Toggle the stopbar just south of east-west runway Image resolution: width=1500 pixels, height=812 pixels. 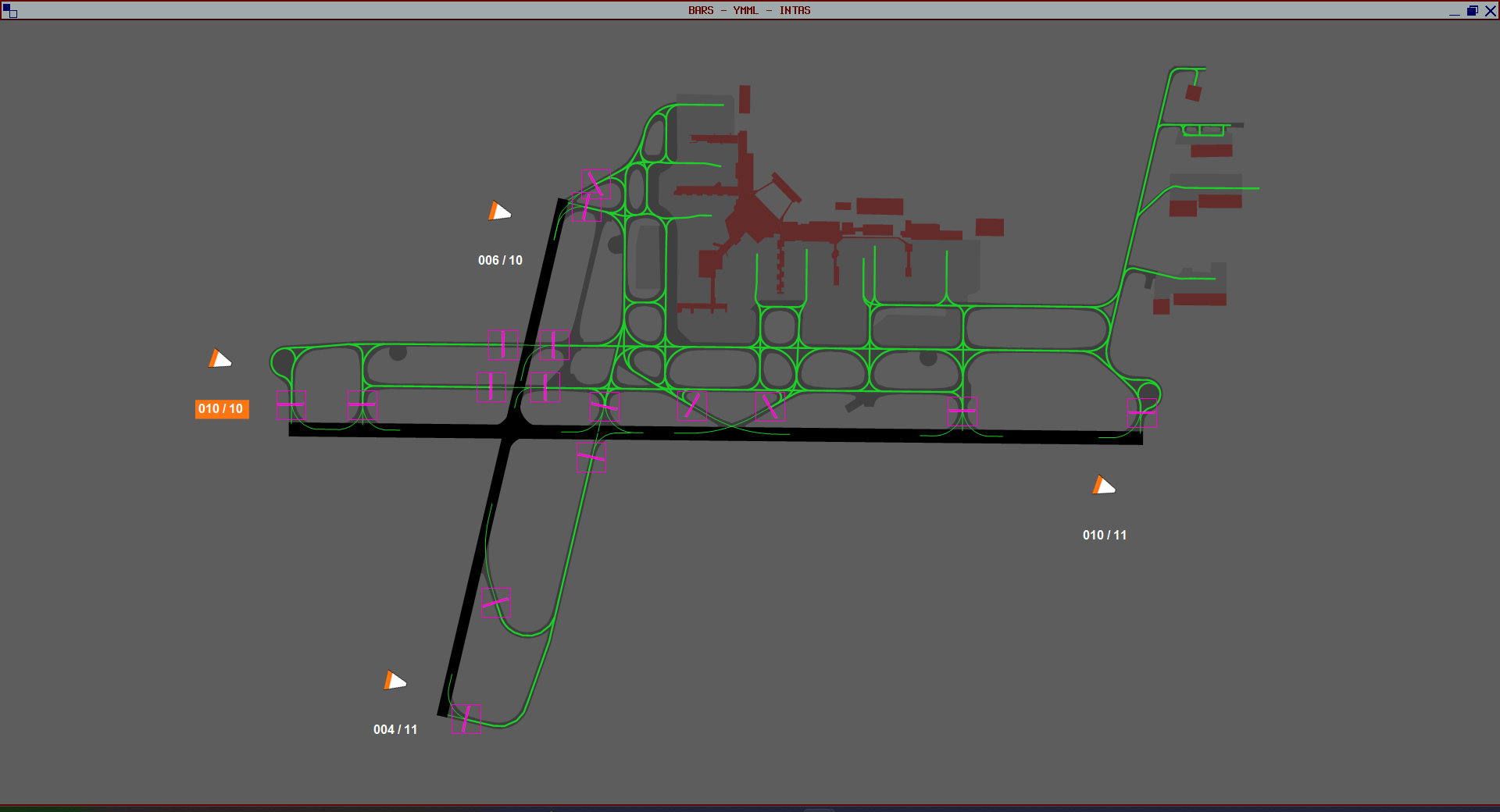pos(591,458)
